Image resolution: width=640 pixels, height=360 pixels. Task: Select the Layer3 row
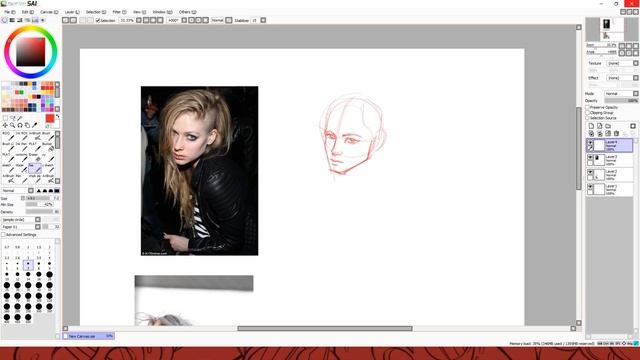[x=610, y=160]
